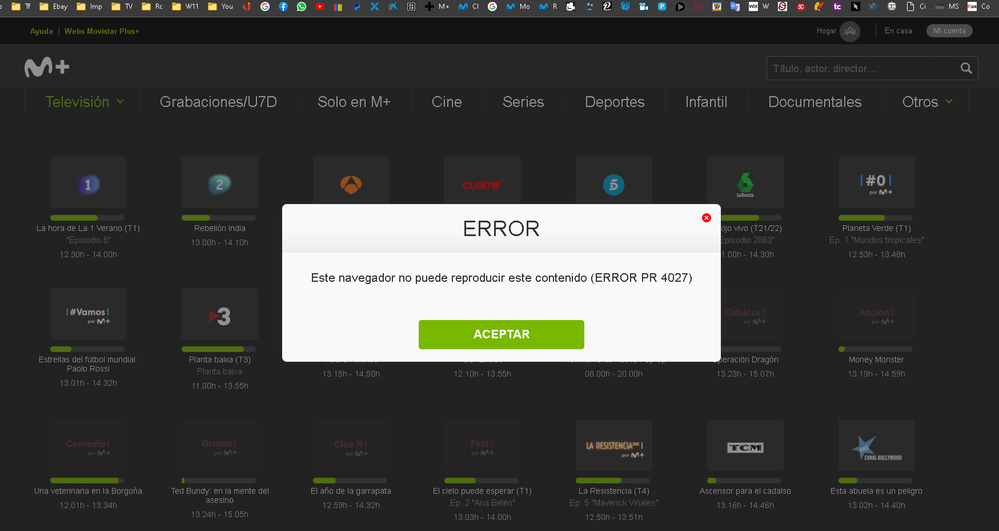Screen dimensions: 999x531
Task: Select the #0 por M+ channel logo
Action: pyautogui.click(x=876, y=183)
